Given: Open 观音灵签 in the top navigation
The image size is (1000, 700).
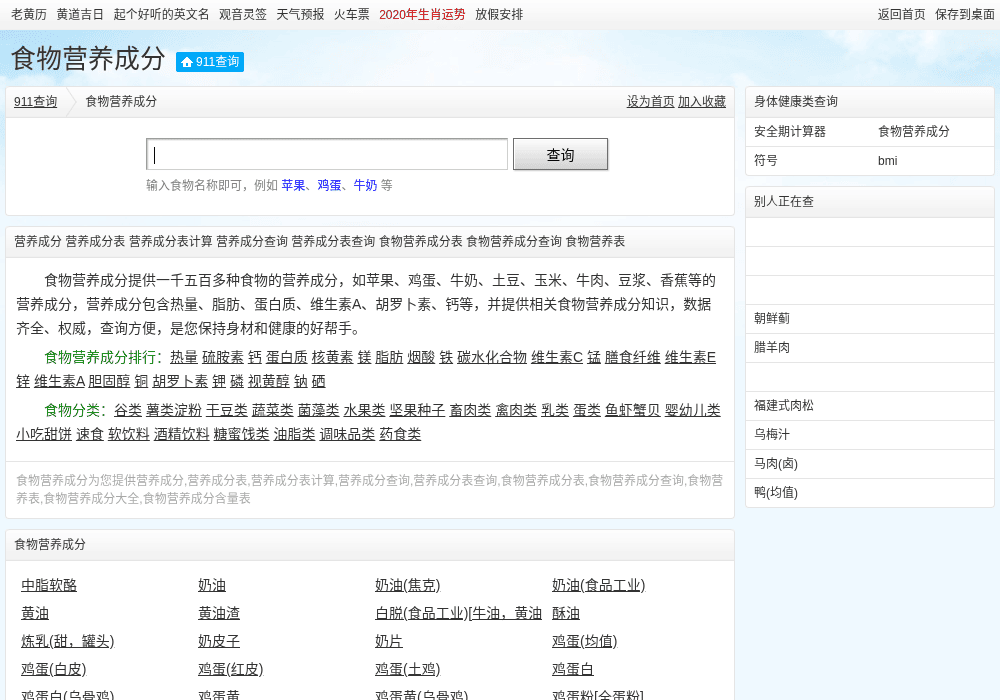Looking at the screenshot, I should [x=242, y=14].
